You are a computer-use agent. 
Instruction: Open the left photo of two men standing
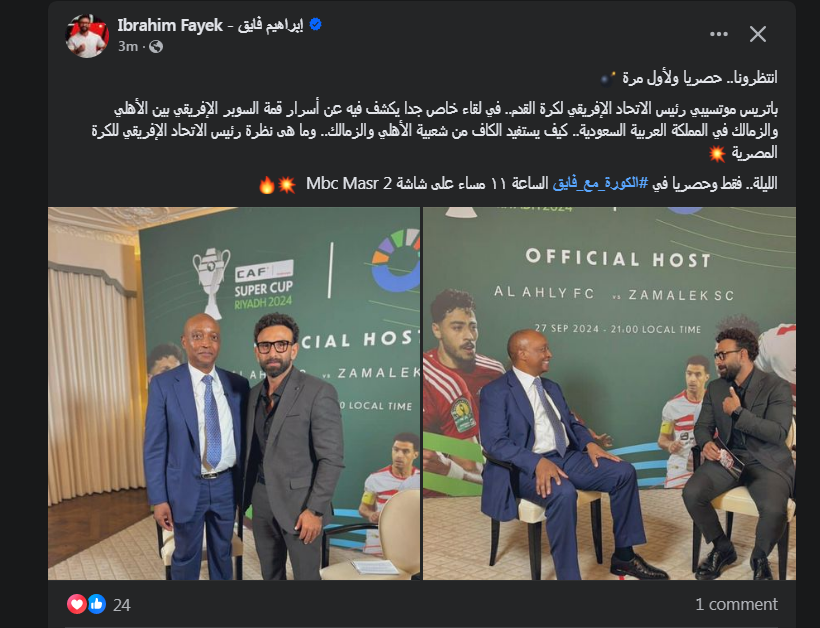point(234,394)
